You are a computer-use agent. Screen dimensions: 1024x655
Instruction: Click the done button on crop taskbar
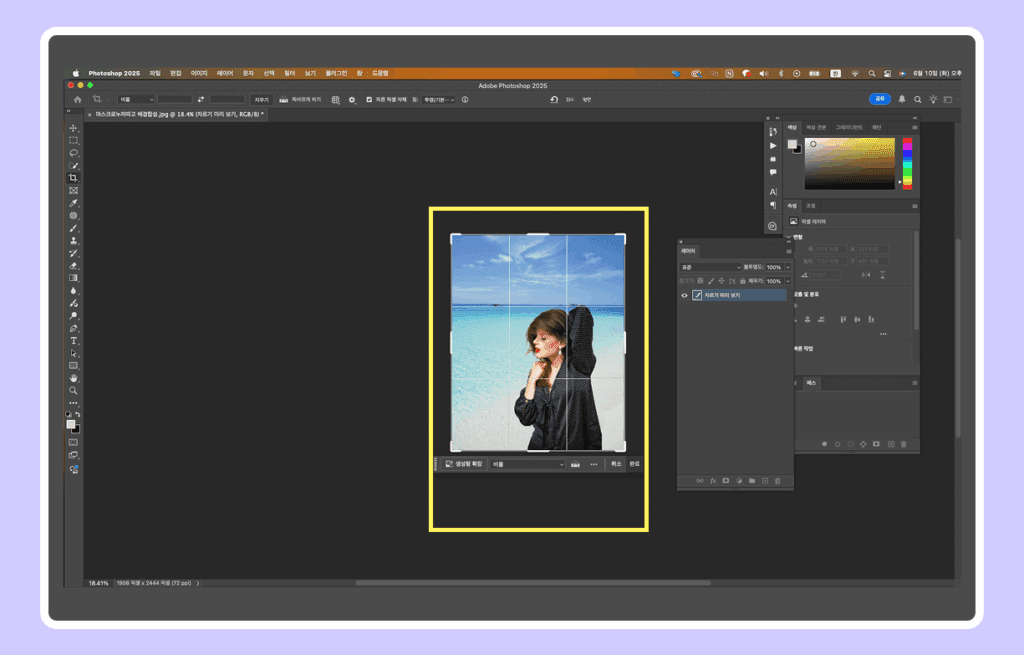point(634,464)
